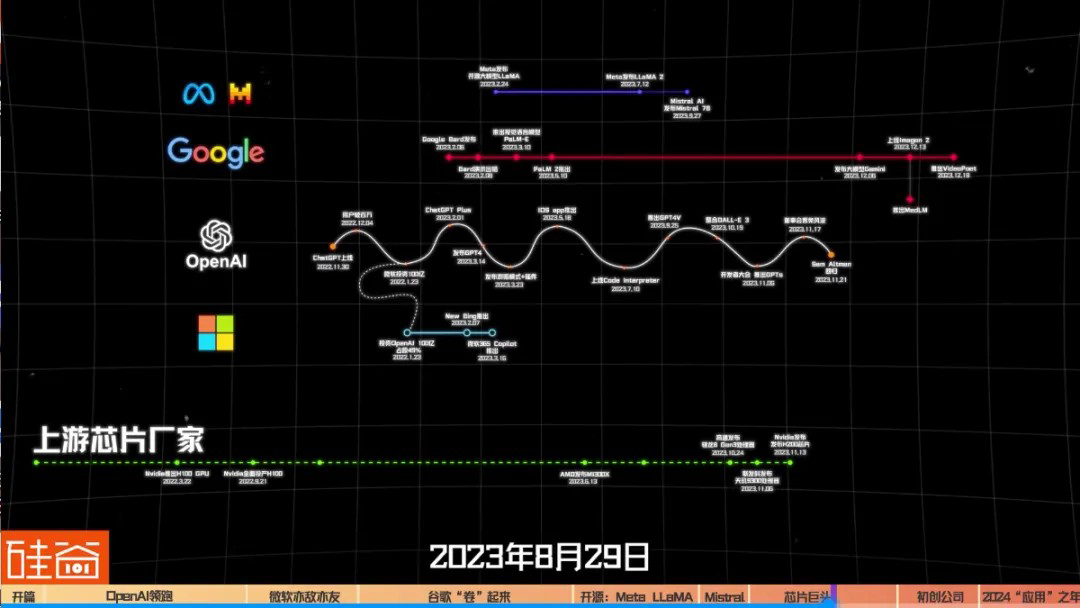Click the orange 硅谷 channel logo
Screen dimensions: 1080x608
pyautogui.click(x=54, y=558)
